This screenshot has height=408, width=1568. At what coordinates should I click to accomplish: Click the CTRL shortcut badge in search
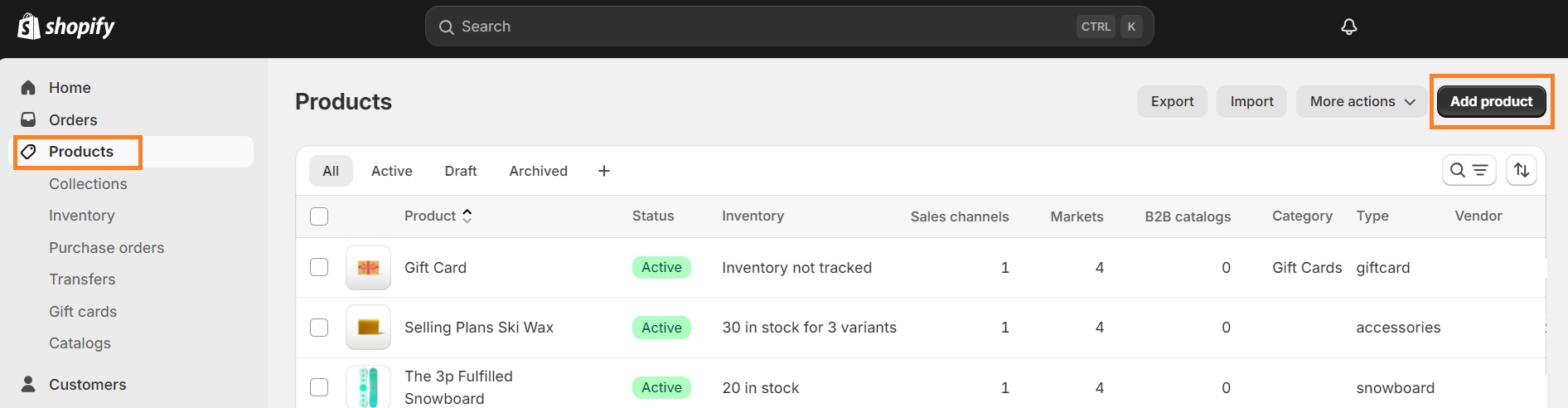click(1096, 27)
